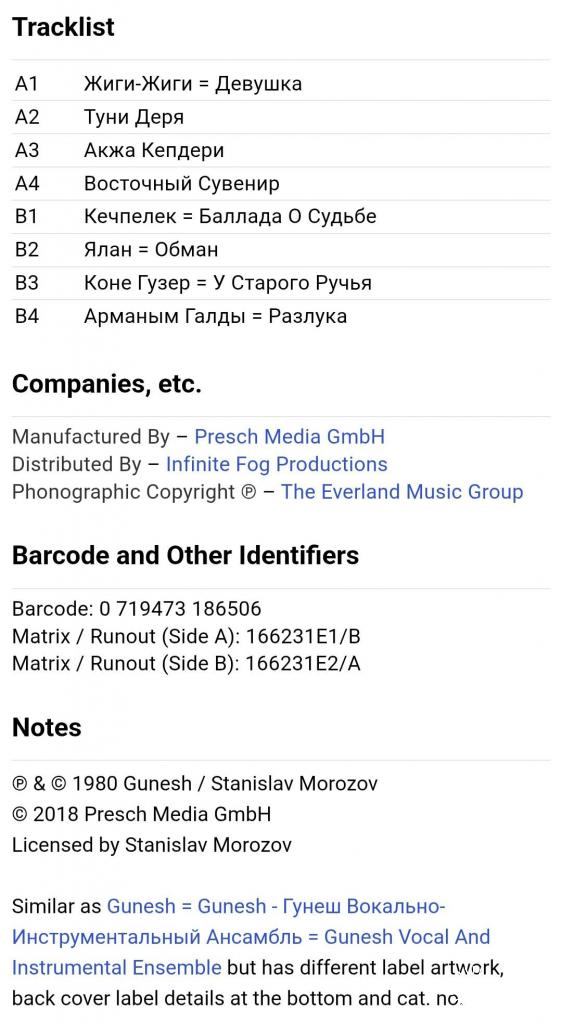Click the Side A matrix runout text

(x=187, y=636)
